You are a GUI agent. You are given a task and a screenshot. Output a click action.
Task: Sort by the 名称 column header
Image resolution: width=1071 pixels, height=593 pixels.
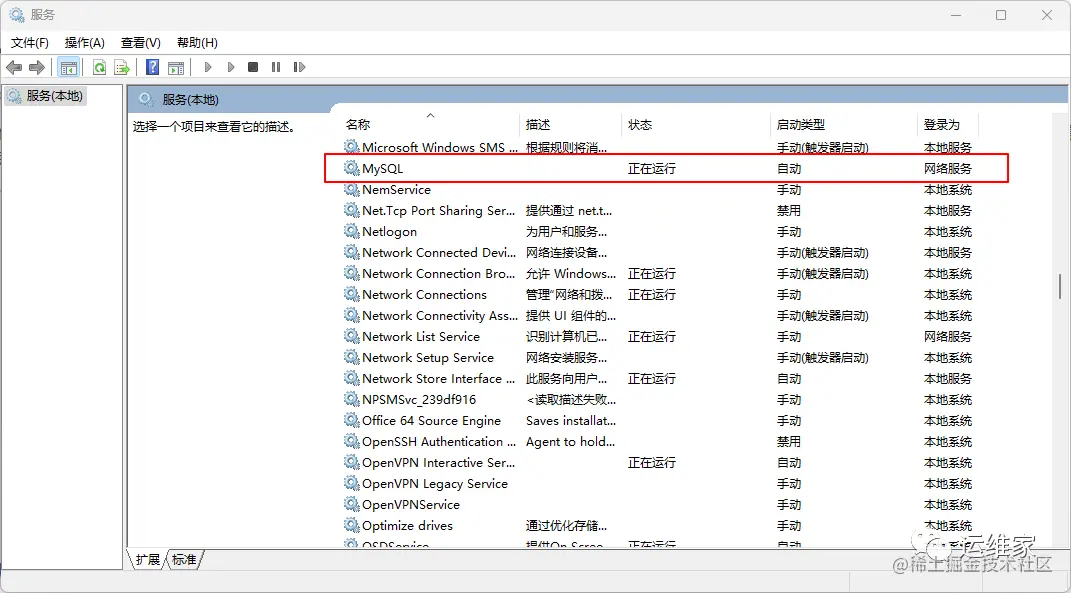(358, 124)
